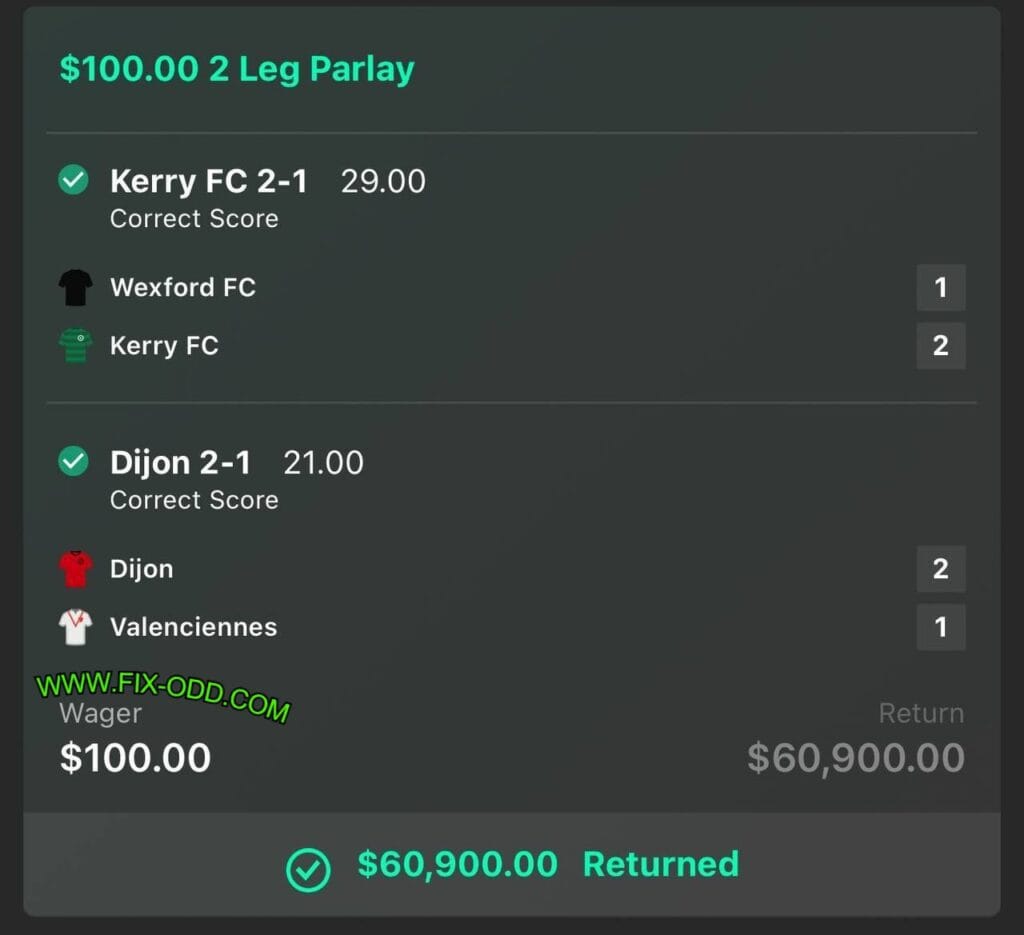Click the Kerry FC score box
1024x935 pixels.
940,346
